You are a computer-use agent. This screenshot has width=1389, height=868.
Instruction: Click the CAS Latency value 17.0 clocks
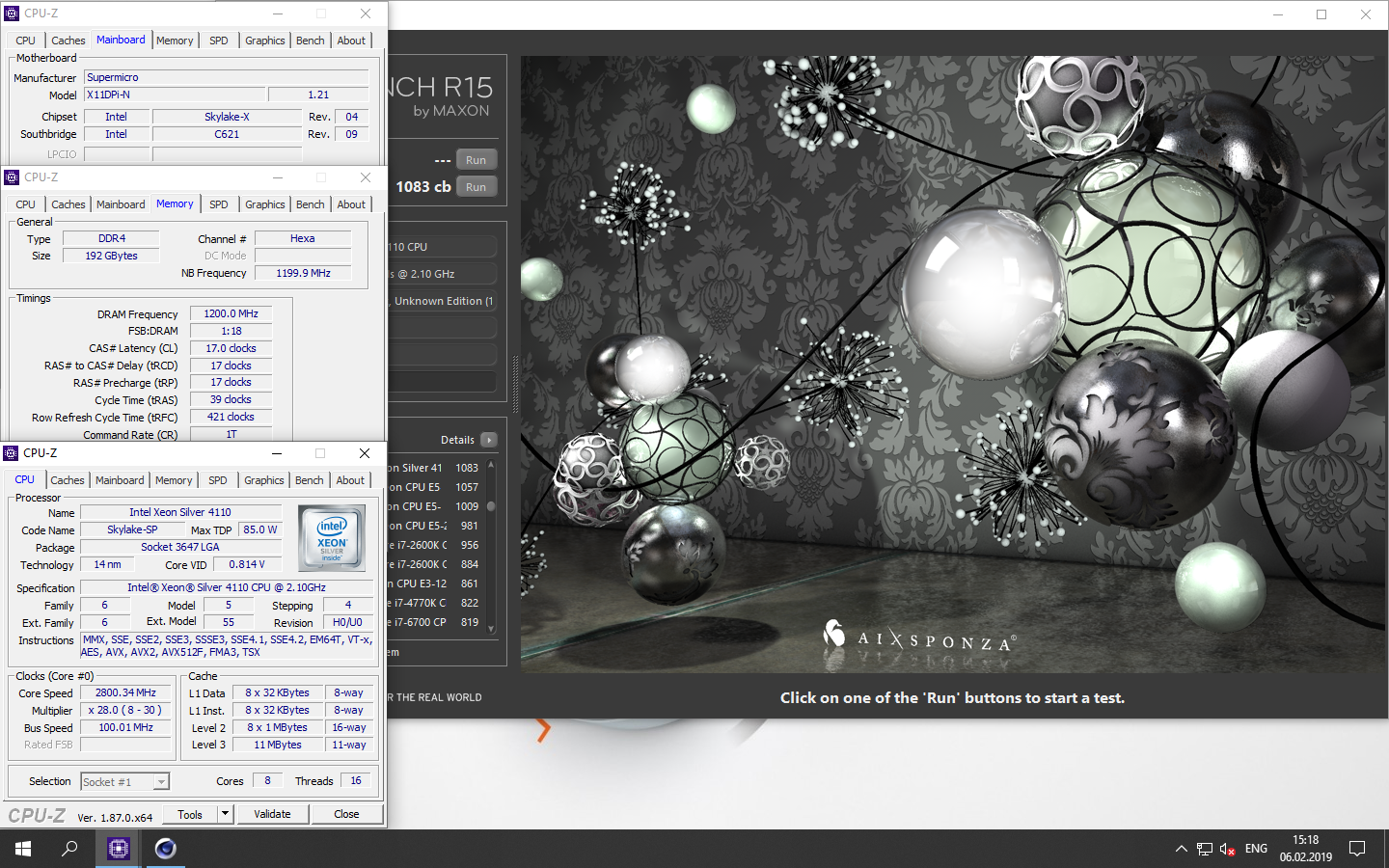click(231, 348)
